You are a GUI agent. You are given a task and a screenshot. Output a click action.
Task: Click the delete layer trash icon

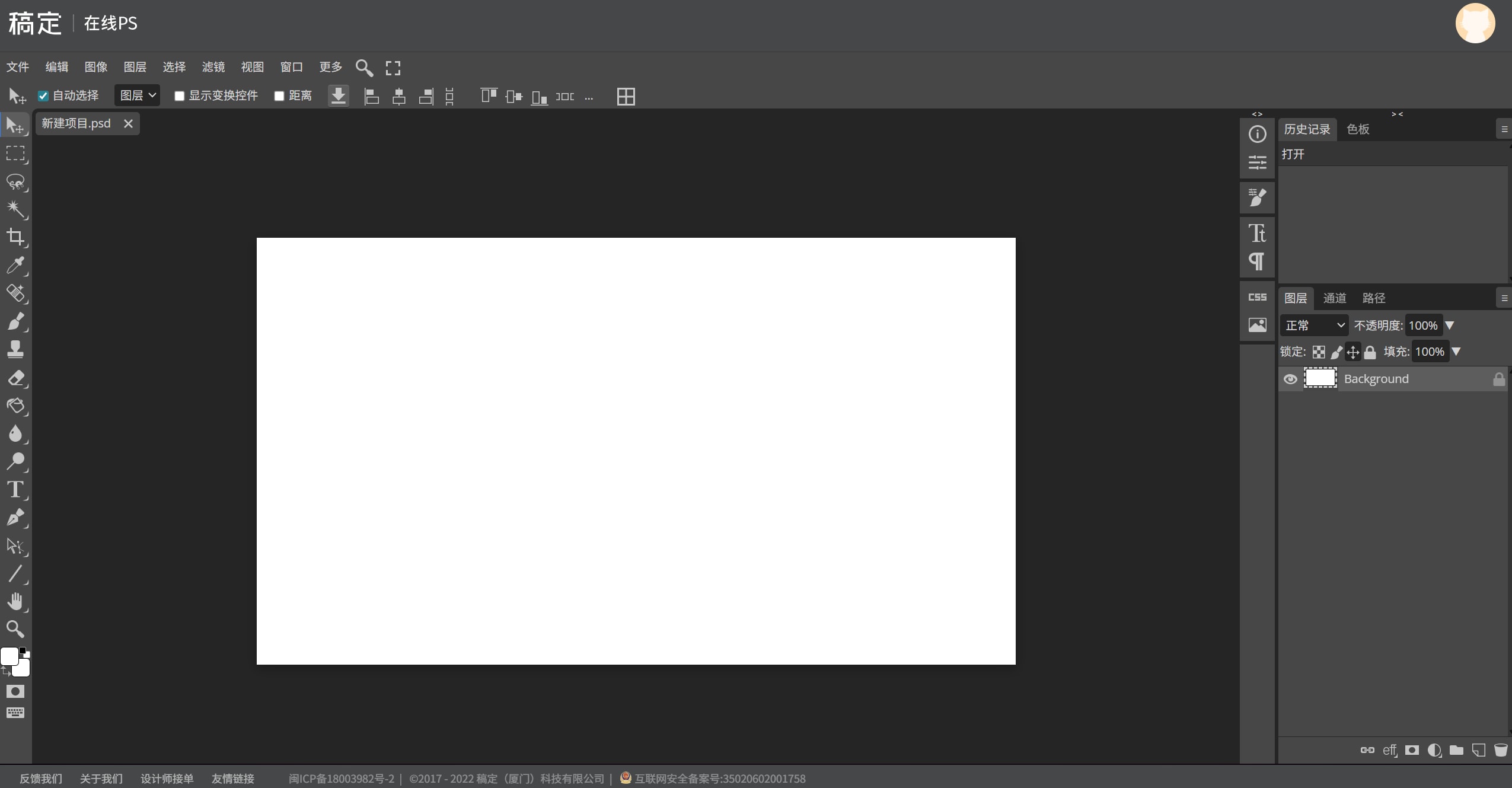click(1501, 750)
